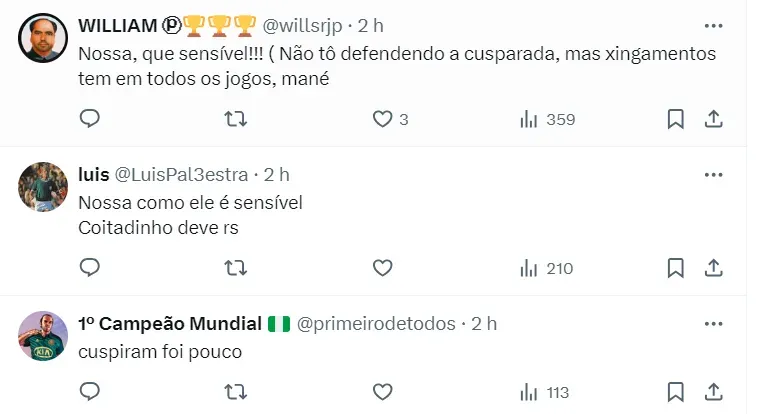Bookmark WILLIAM's tweet
Image resolution: width=769 pixels, height=414 pixels.
[x=675, y=119]
